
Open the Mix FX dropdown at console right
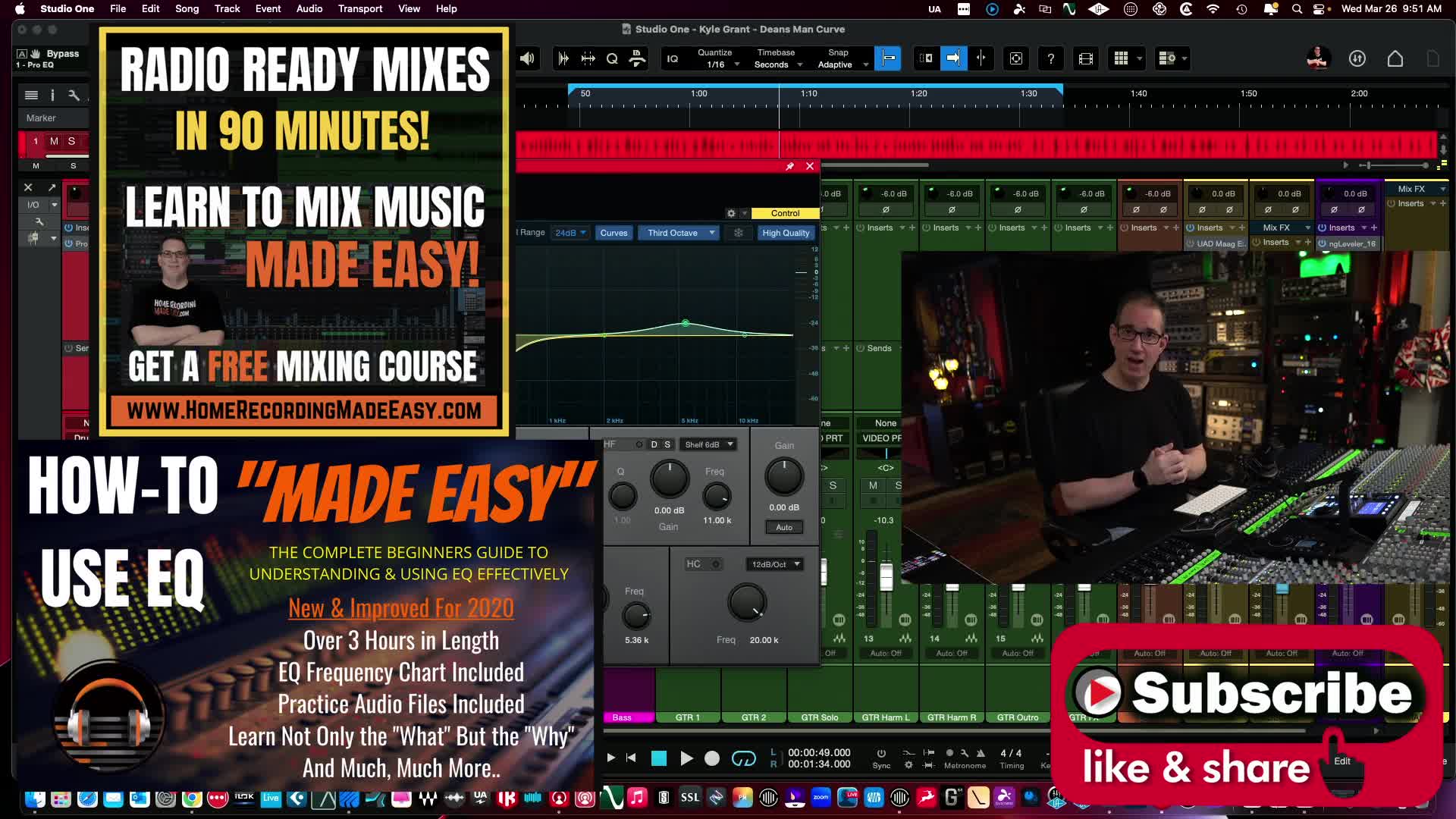1417,189
